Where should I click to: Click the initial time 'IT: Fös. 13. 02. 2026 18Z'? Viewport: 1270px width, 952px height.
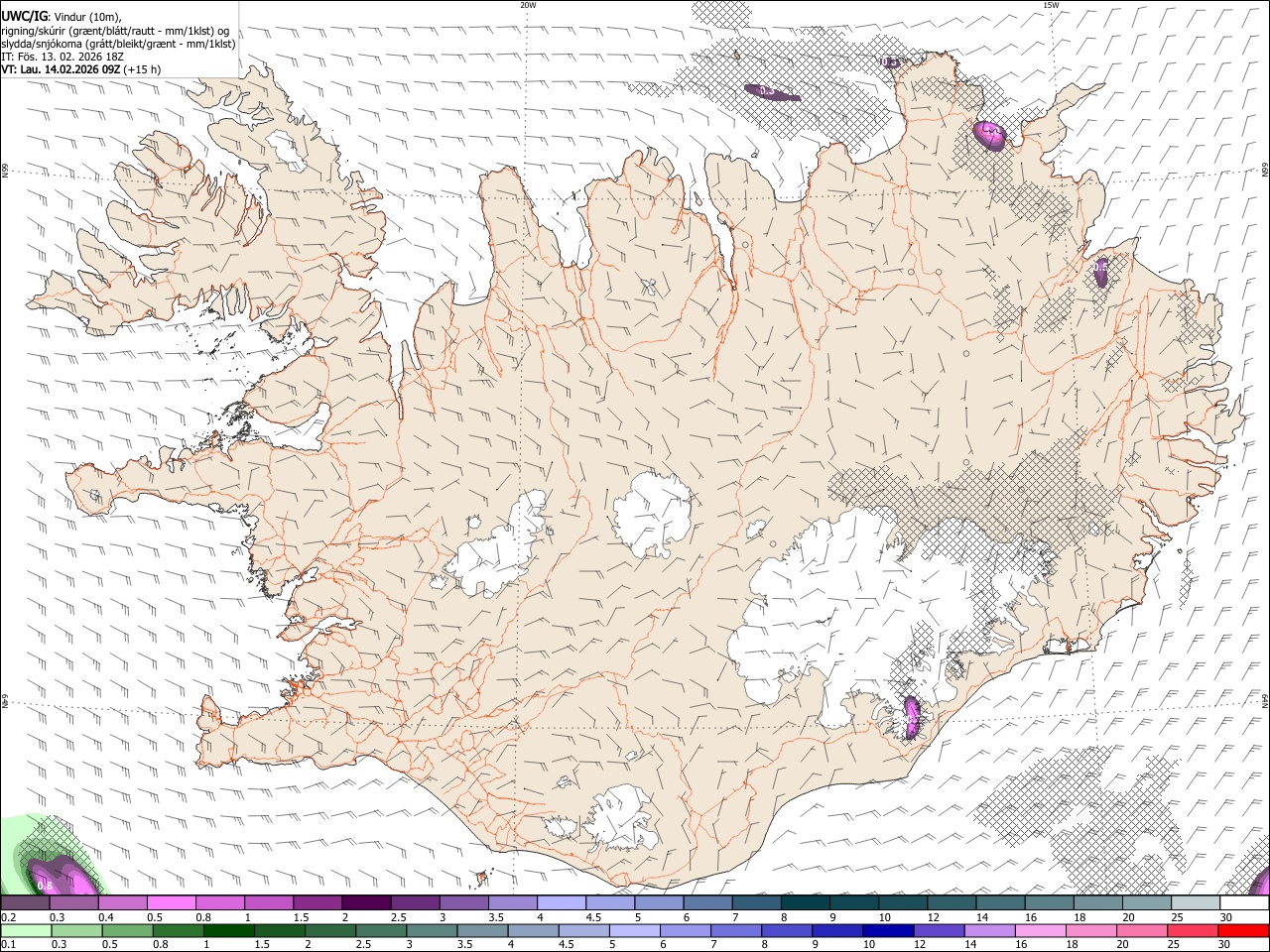(x=63, y=57)
